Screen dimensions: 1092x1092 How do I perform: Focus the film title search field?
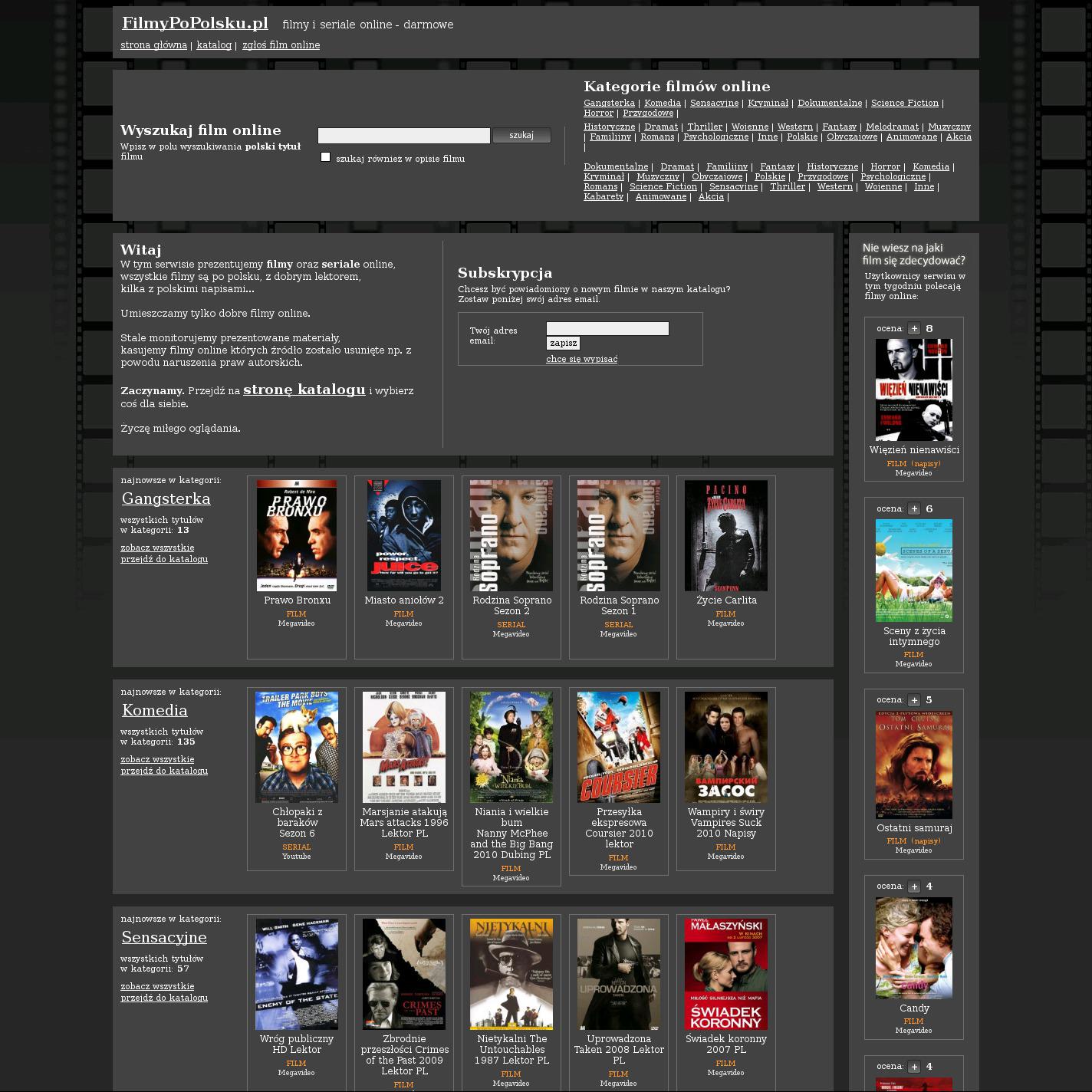coord(403,136)
